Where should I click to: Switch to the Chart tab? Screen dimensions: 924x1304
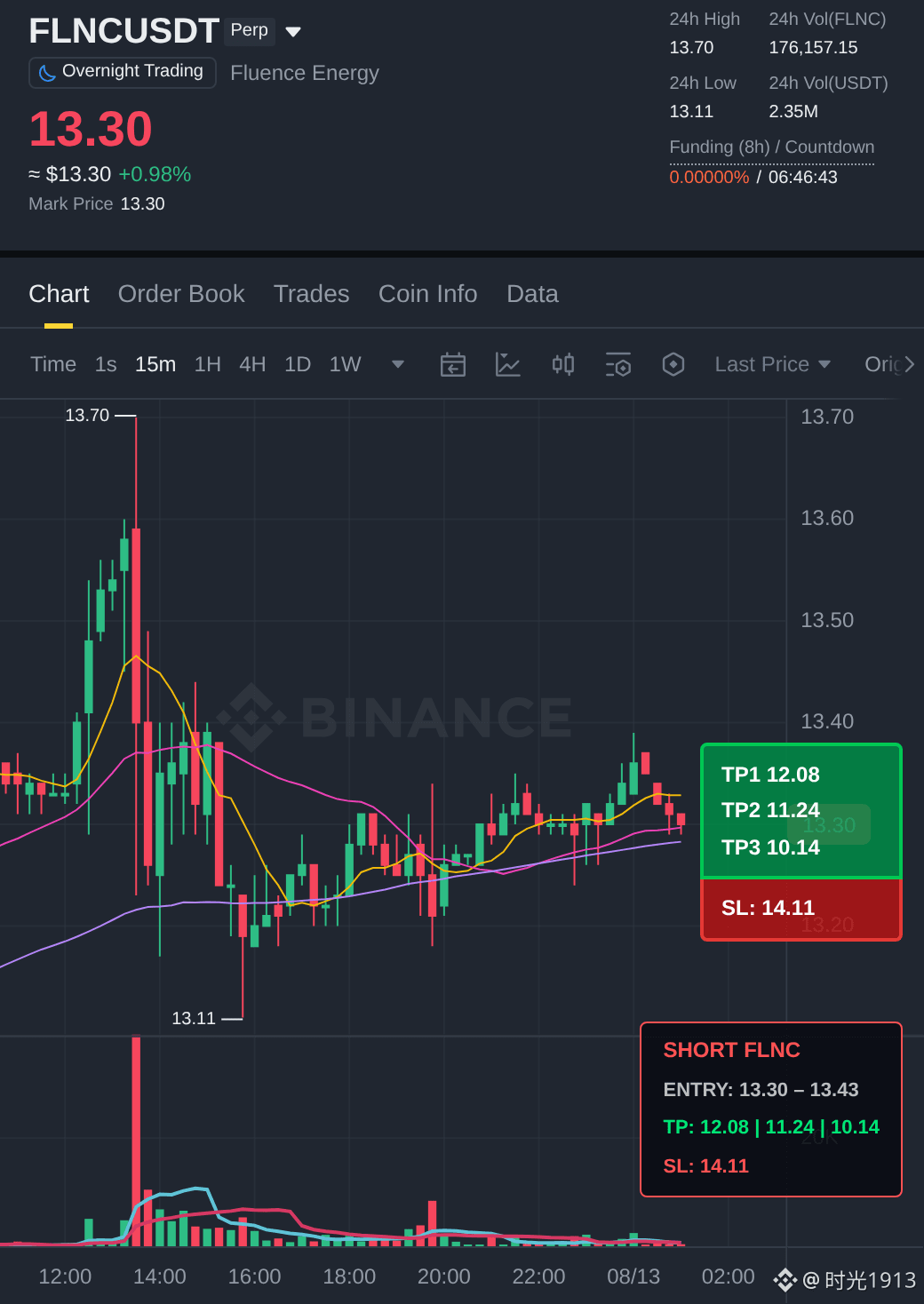(59, 294)
